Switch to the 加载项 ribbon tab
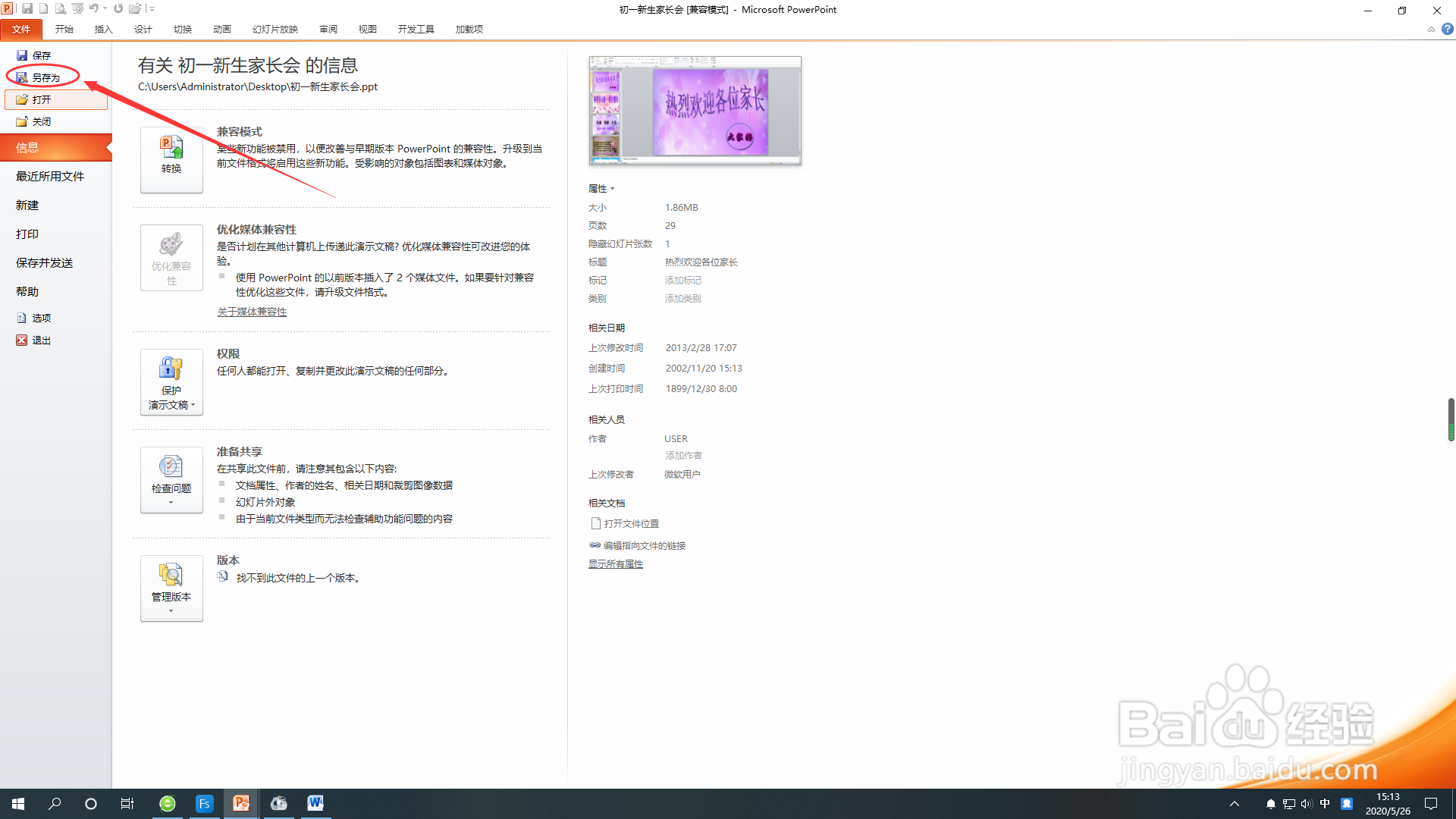 469,30
